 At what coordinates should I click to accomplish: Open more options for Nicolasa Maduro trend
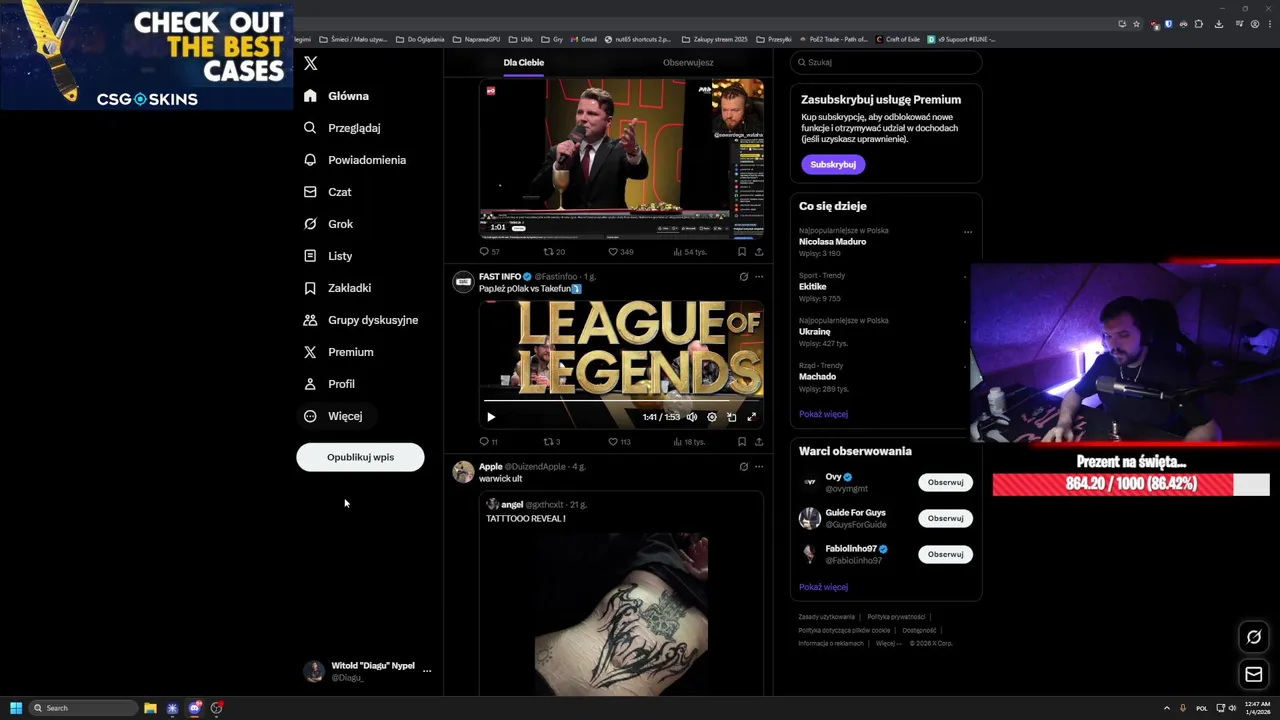[x=967, y=232]
